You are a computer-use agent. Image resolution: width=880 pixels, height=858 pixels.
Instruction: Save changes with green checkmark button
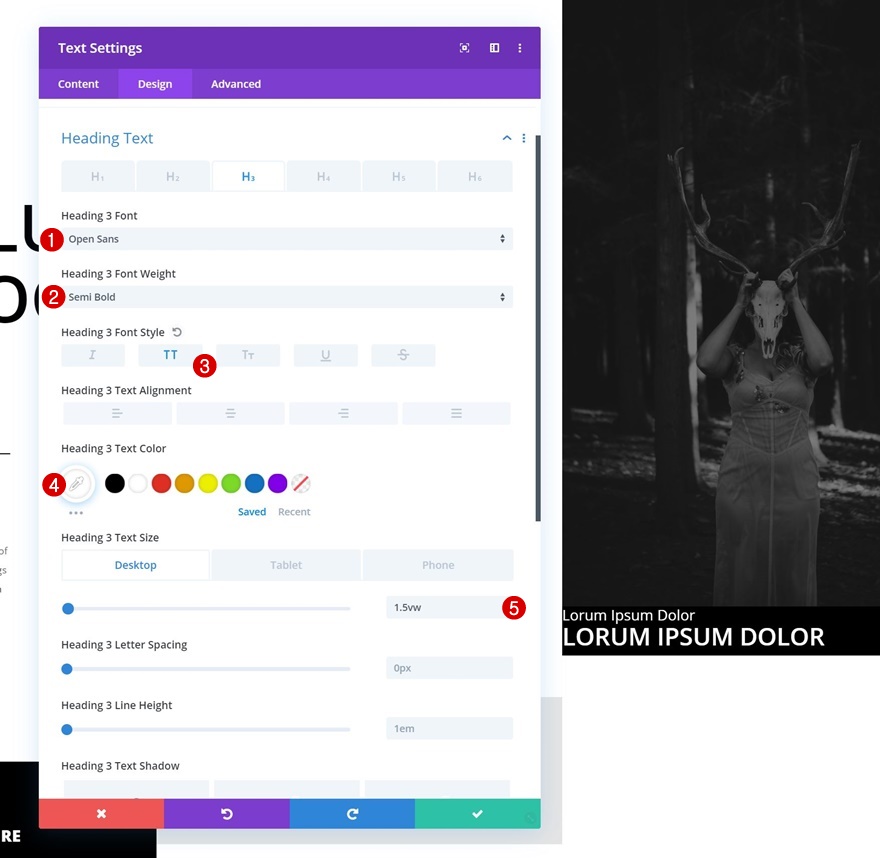click(x=478, y=814)
